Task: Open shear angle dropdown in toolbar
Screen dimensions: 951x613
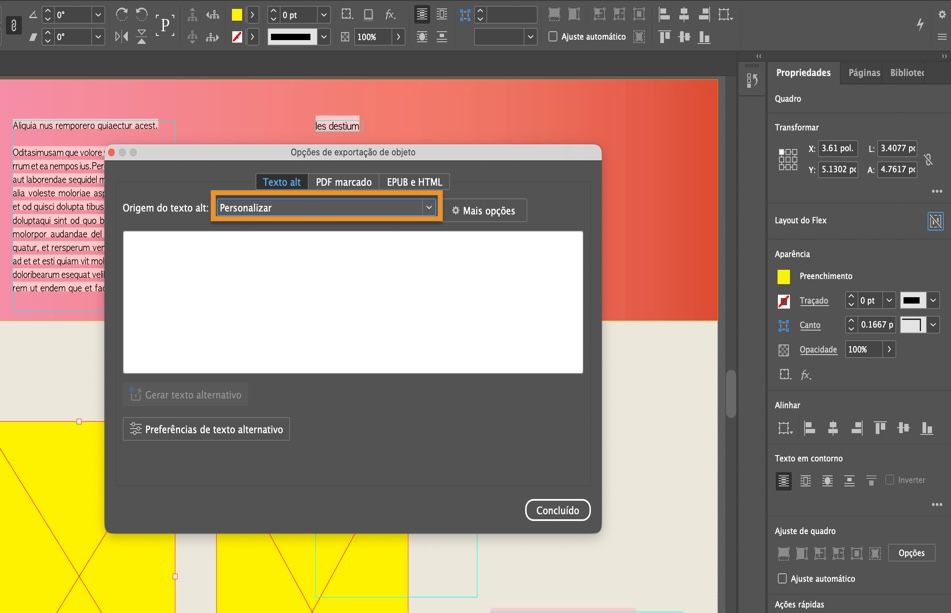Action: (98, 36)
